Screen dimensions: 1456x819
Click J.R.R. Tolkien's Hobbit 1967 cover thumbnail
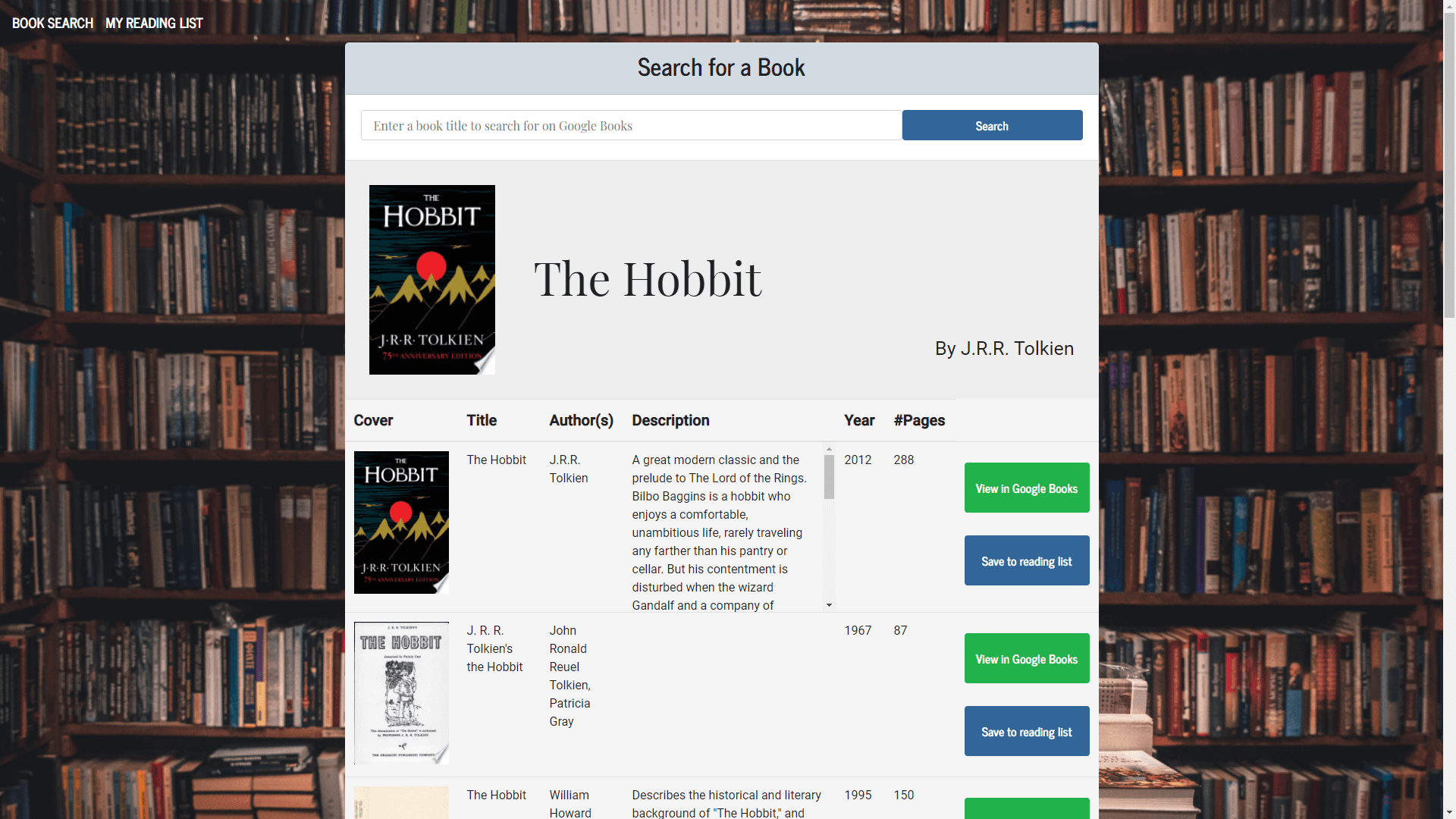pos(401,693)
